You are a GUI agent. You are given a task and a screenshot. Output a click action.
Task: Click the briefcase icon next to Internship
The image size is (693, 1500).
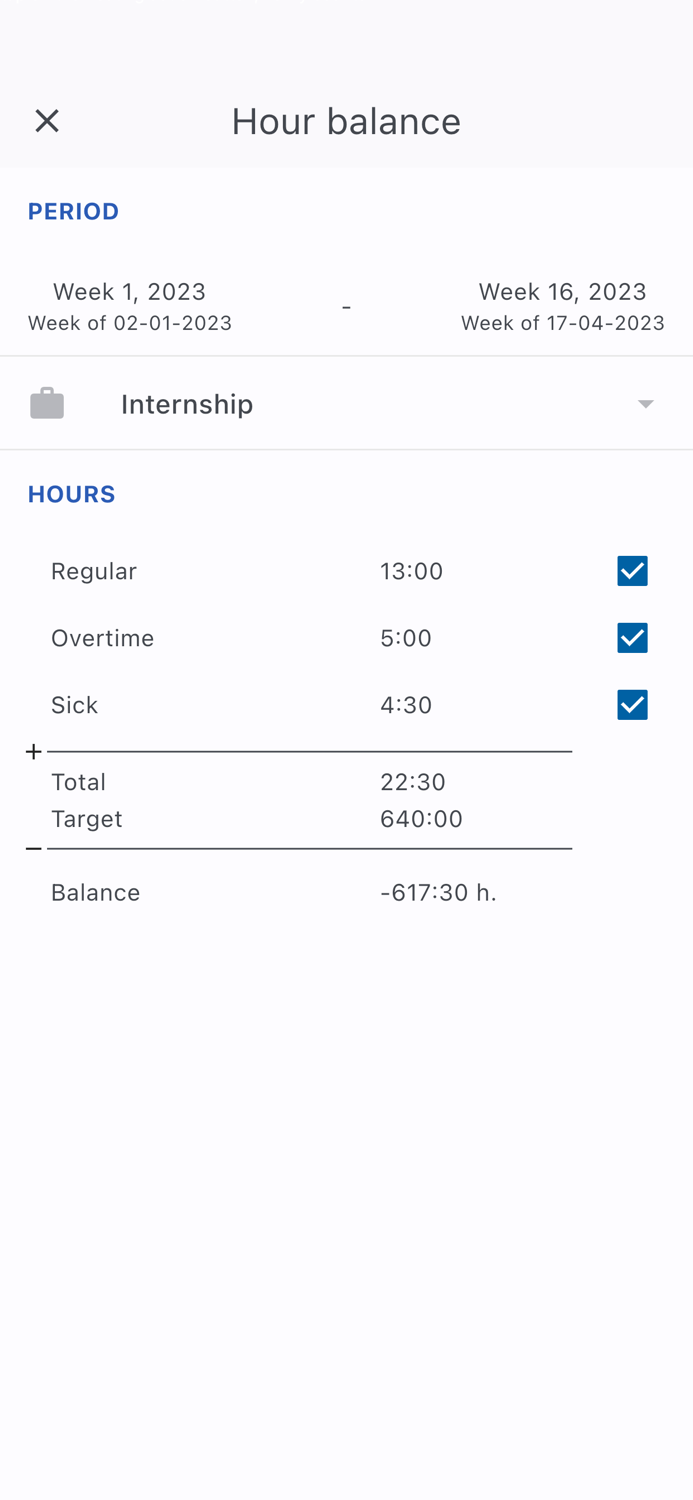click(47, 403)
